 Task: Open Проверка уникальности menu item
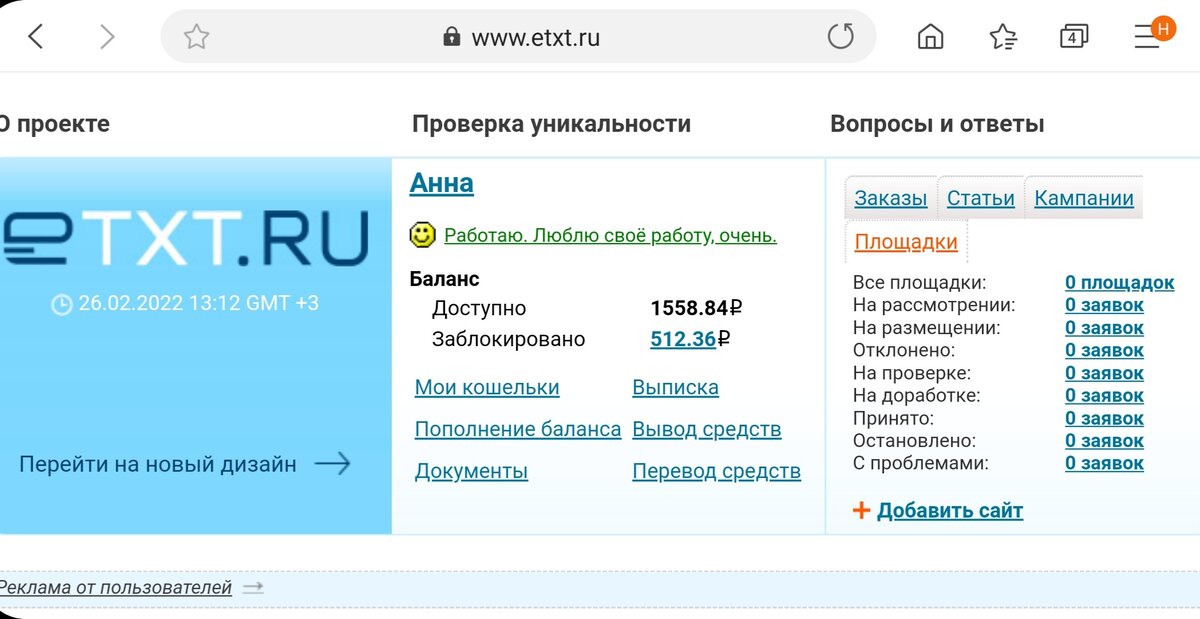point(551,124)
